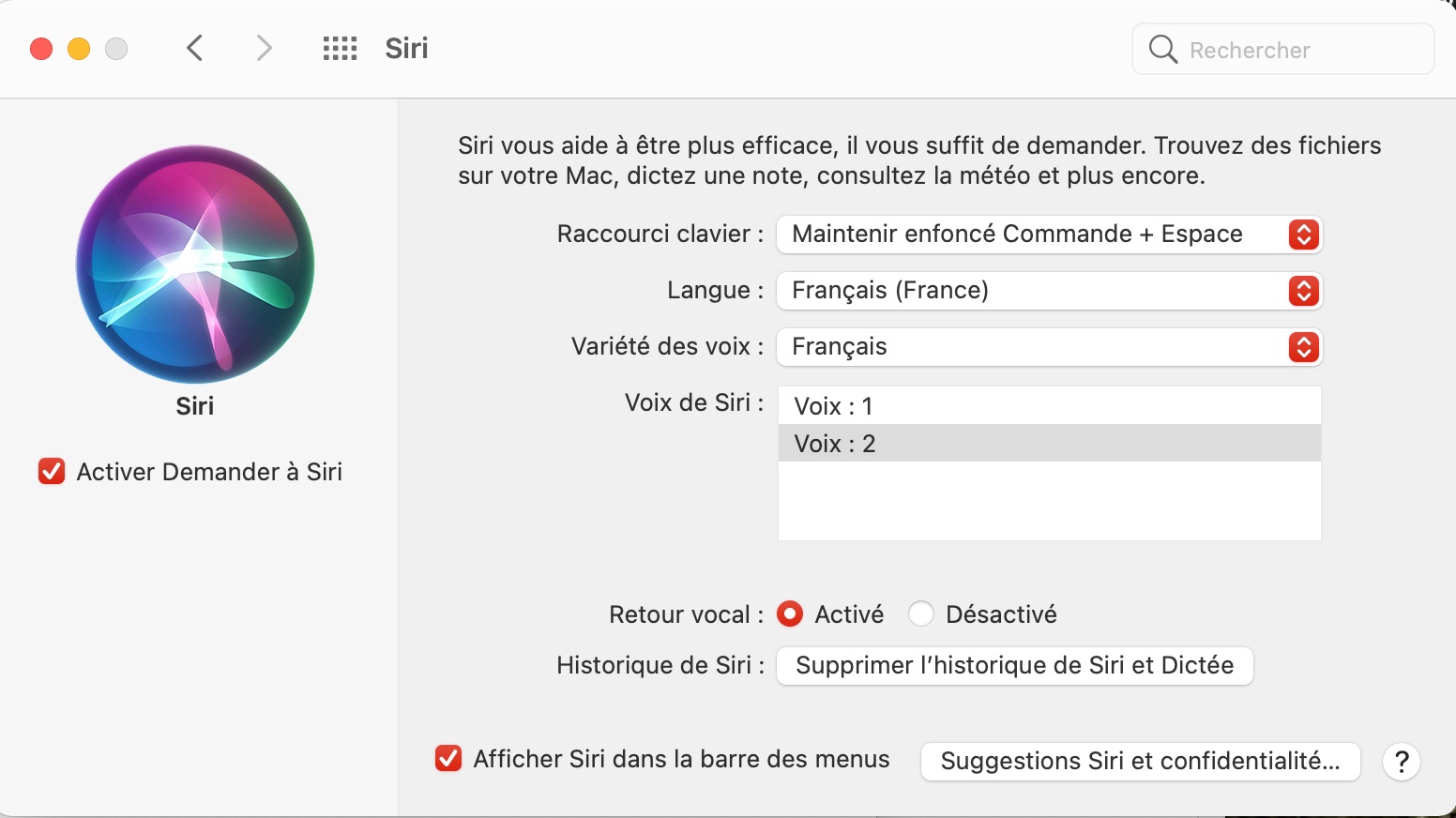Viewport: 1456px width, 818px height.
Task: Click the large Siri orb icon
Action: [195, 264]
